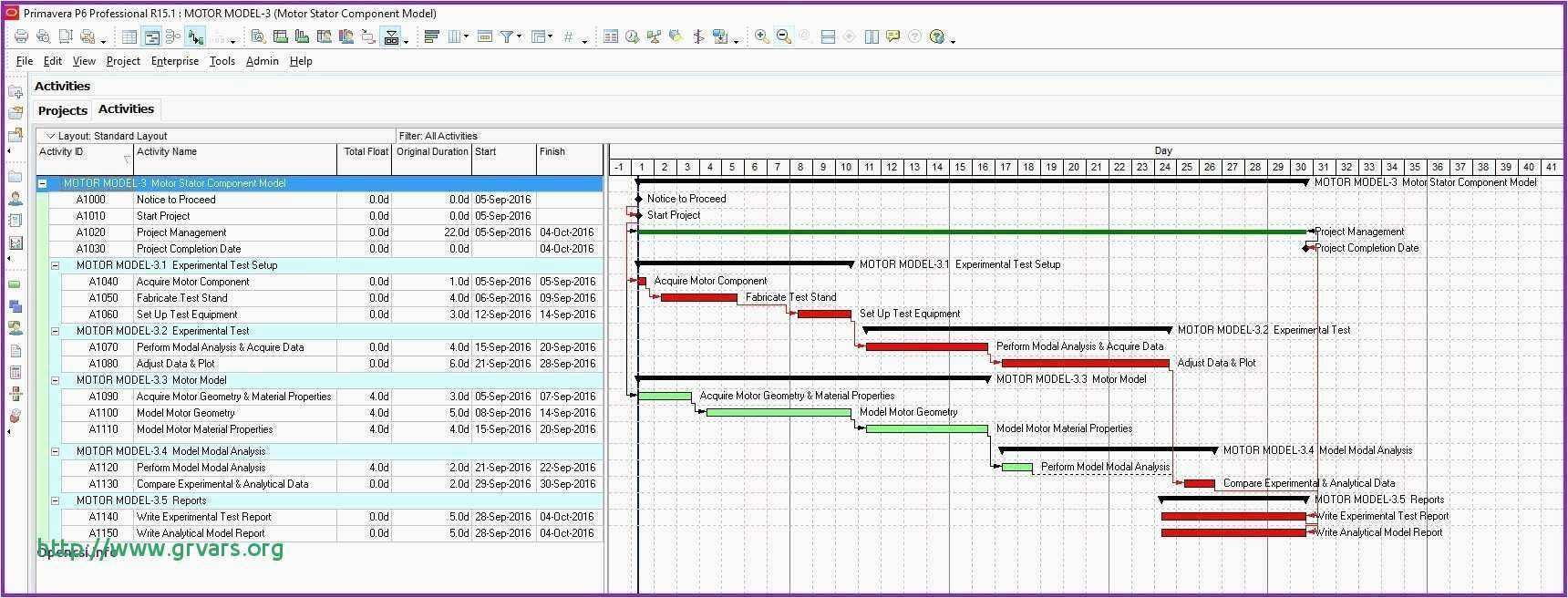Sort by the Activity ID column header
Image resolution: width=1568 pixels, height=598 pixels.
point(85,159)
